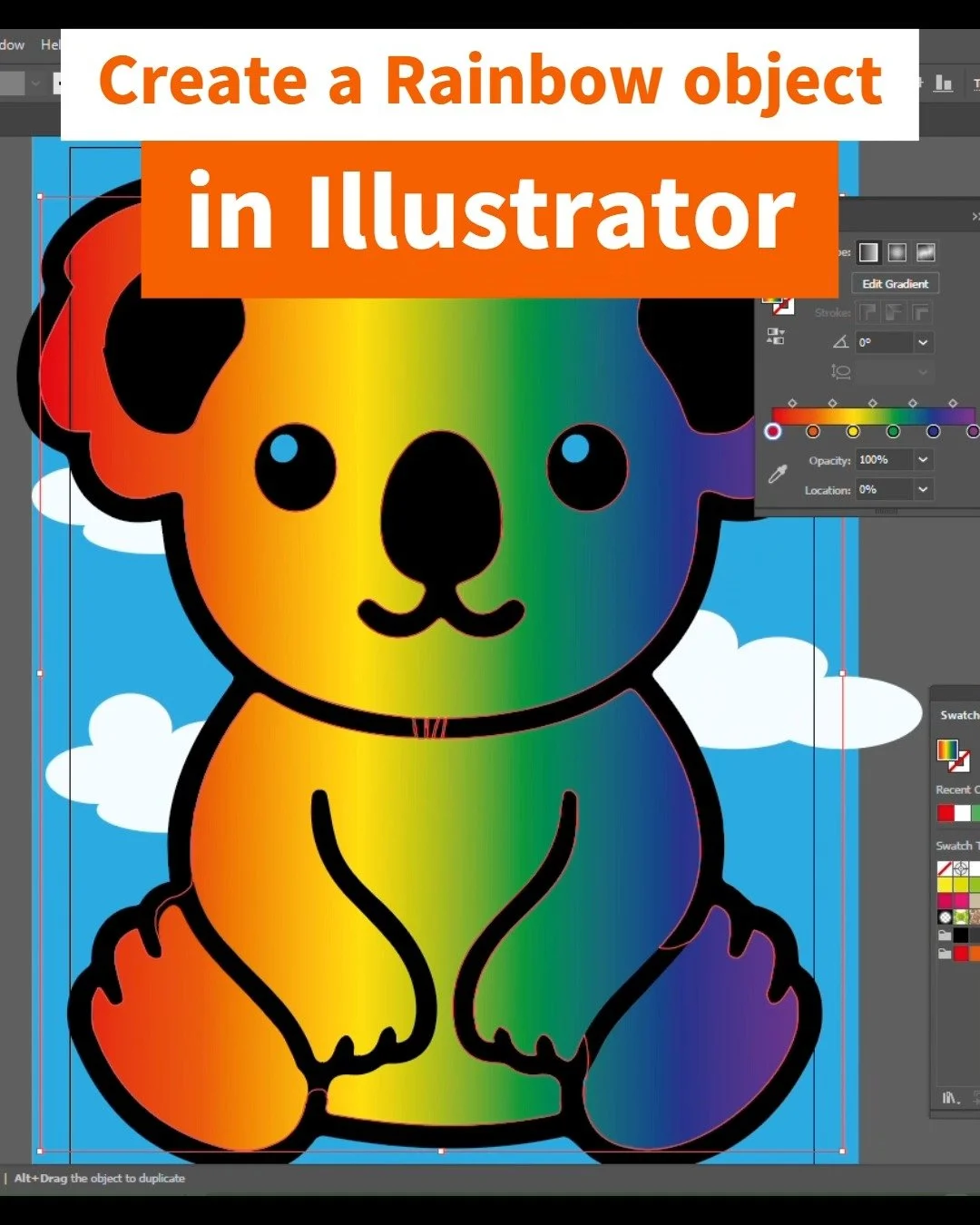980x1225 pixels.
Task: Open the gradient angle dropdown
Action: pos(923,342)
